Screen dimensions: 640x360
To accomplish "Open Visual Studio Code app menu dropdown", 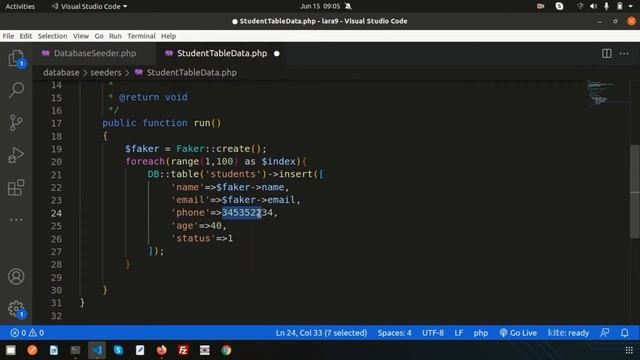I will pos(89,6).
